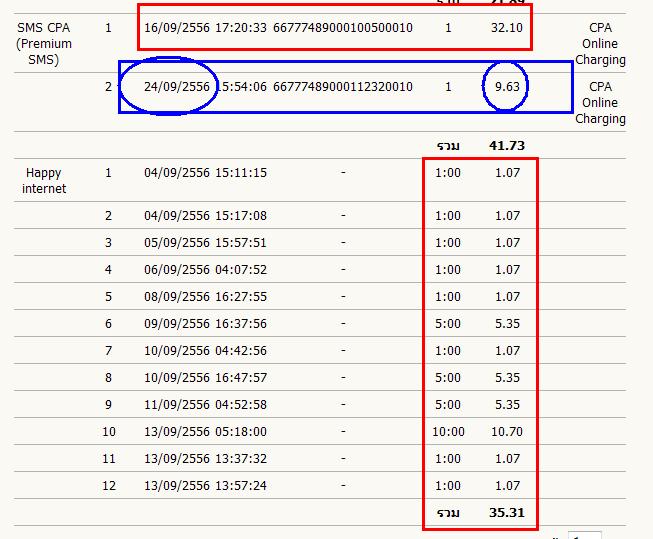Select the timestamp 04/09/2556 15:17:08
653x539 pixels.
click(205, 216)
